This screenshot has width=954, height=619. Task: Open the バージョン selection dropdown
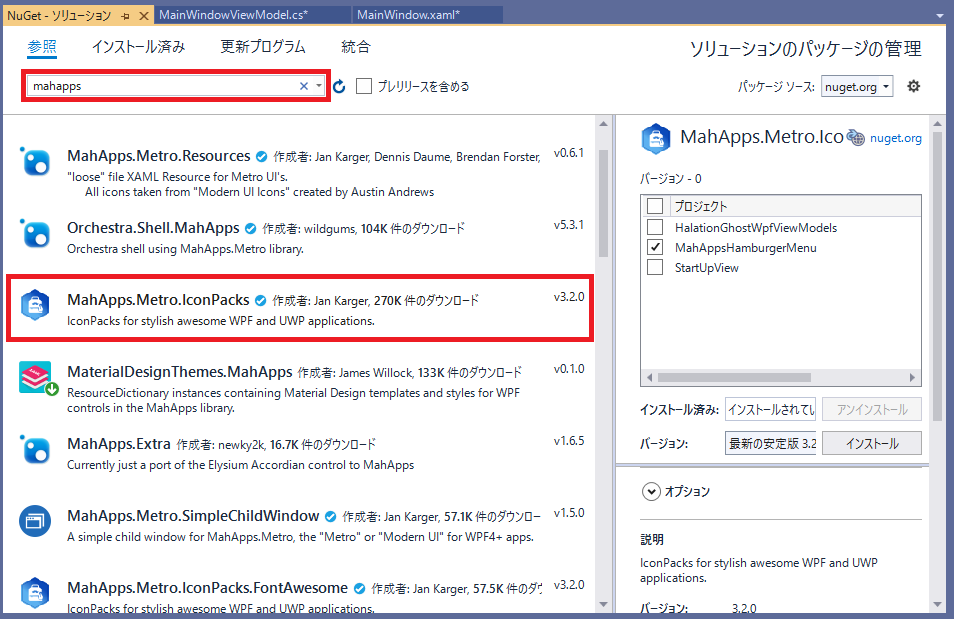(772, 443)
